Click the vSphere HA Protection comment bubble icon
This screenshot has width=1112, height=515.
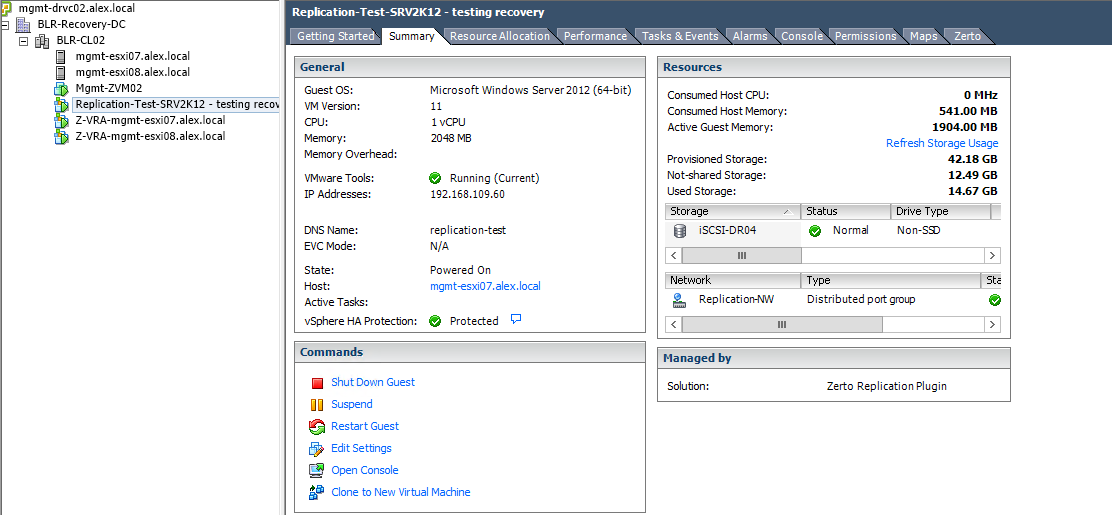(516, 320)
